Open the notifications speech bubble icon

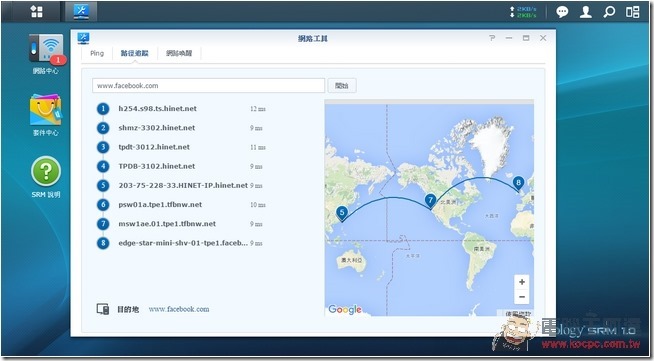click(x=562, y=12)
